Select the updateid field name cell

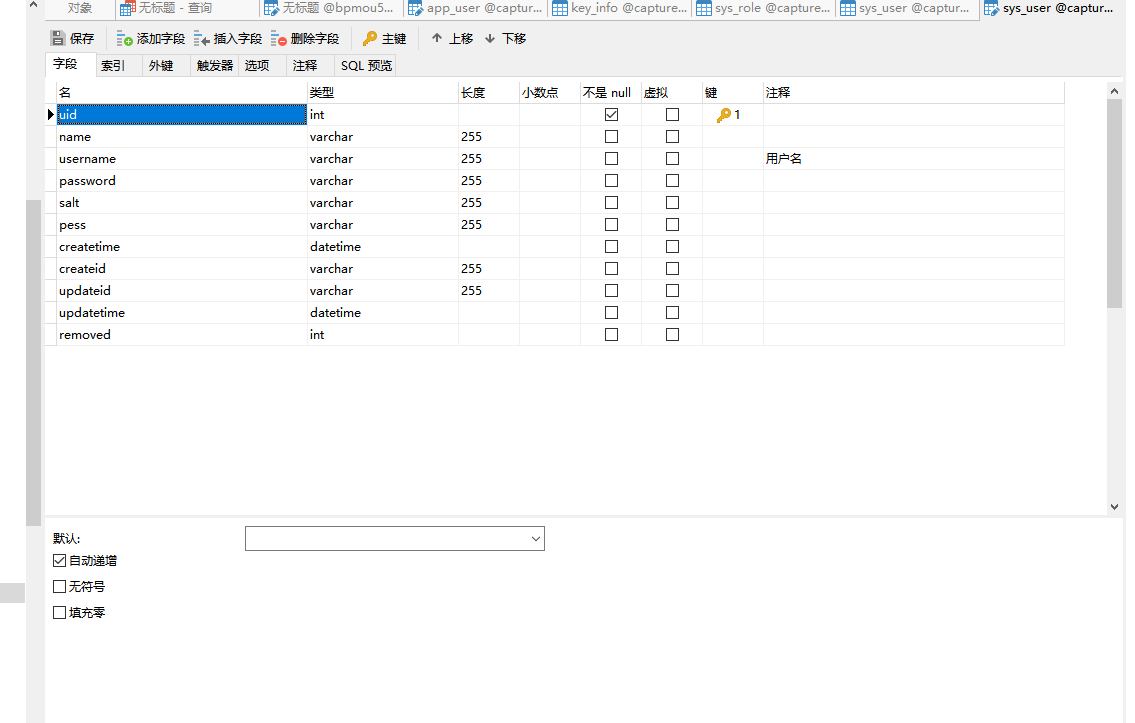tap(182, 290)
